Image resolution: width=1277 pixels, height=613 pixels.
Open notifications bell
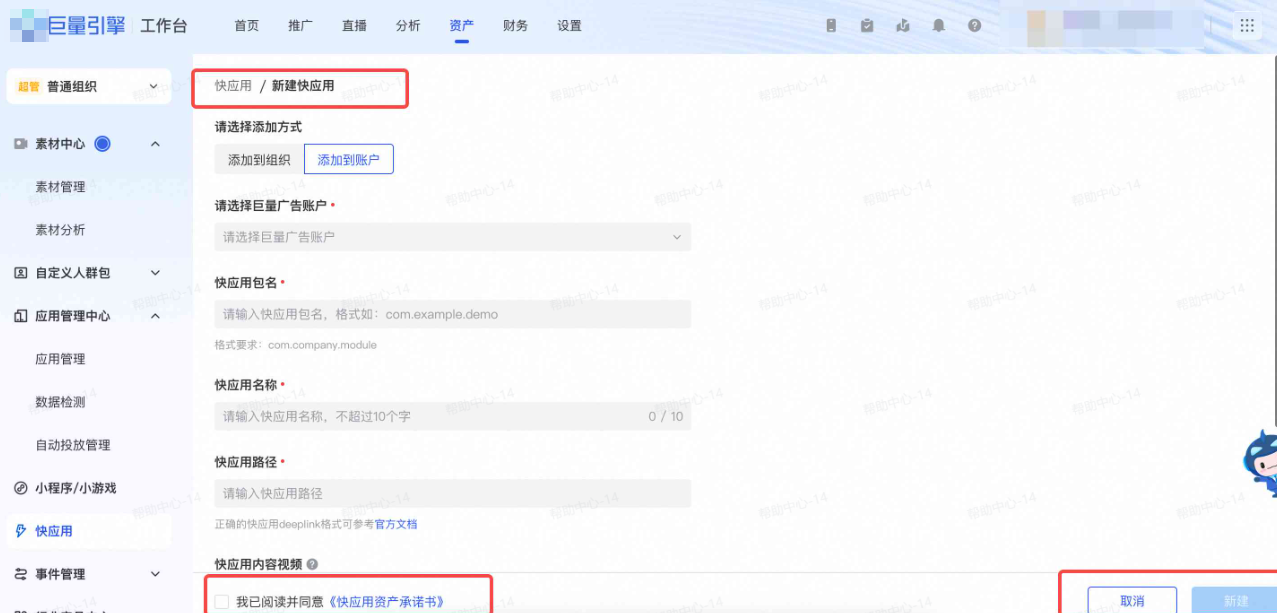click(939, 26)
